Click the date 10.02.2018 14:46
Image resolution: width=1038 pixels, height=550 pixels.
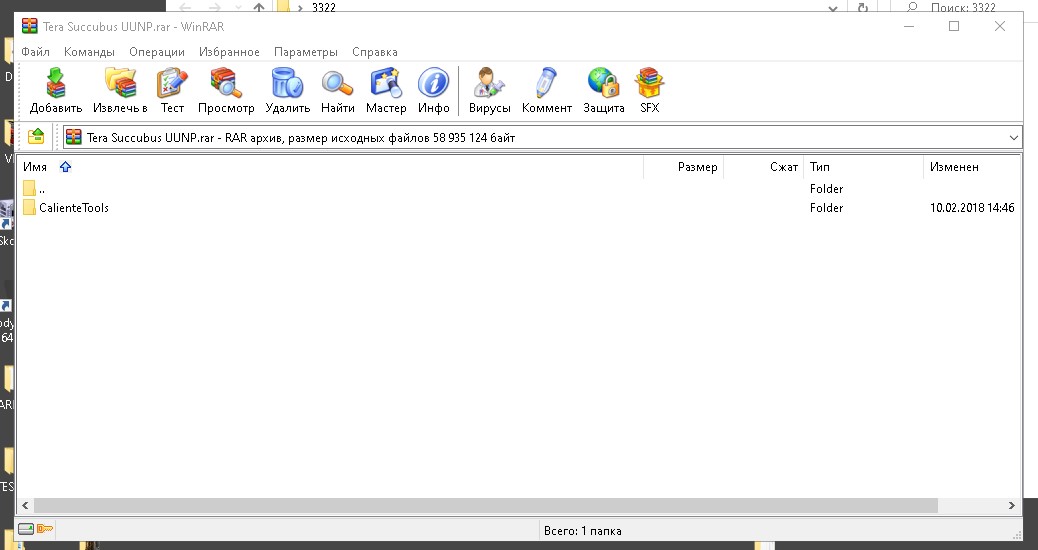(972, 208)
